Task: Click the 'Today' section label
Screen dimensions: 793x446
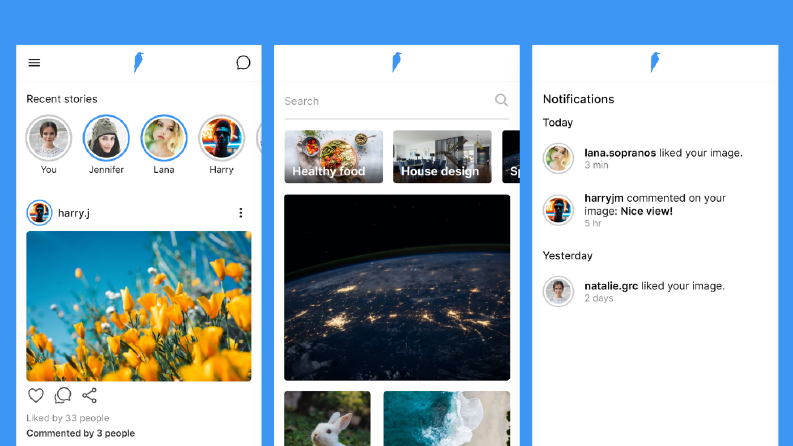Action: tap(558, 123)
